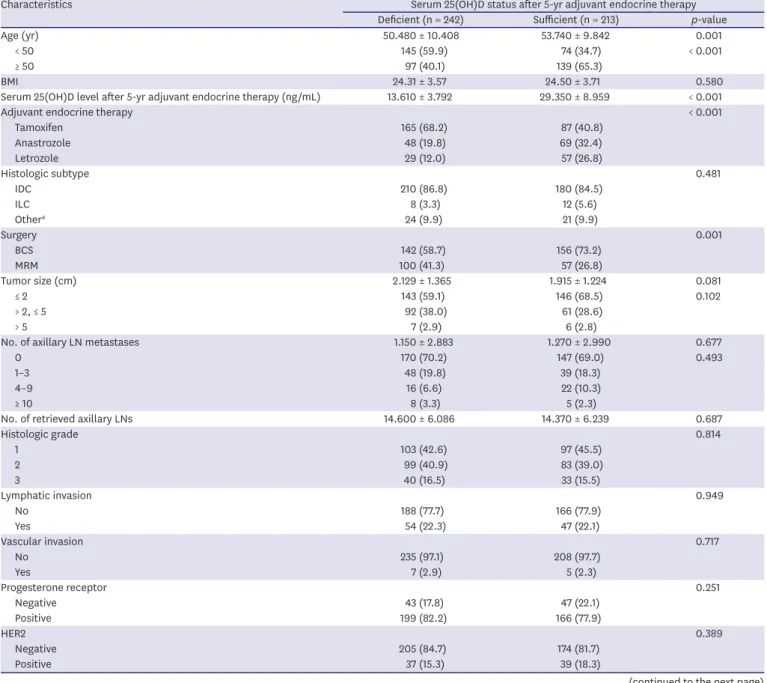Select the value '14.600 ± 6.086'
Image resolution: width=767 pixels, height=683 pixels.
coord(419,419)
